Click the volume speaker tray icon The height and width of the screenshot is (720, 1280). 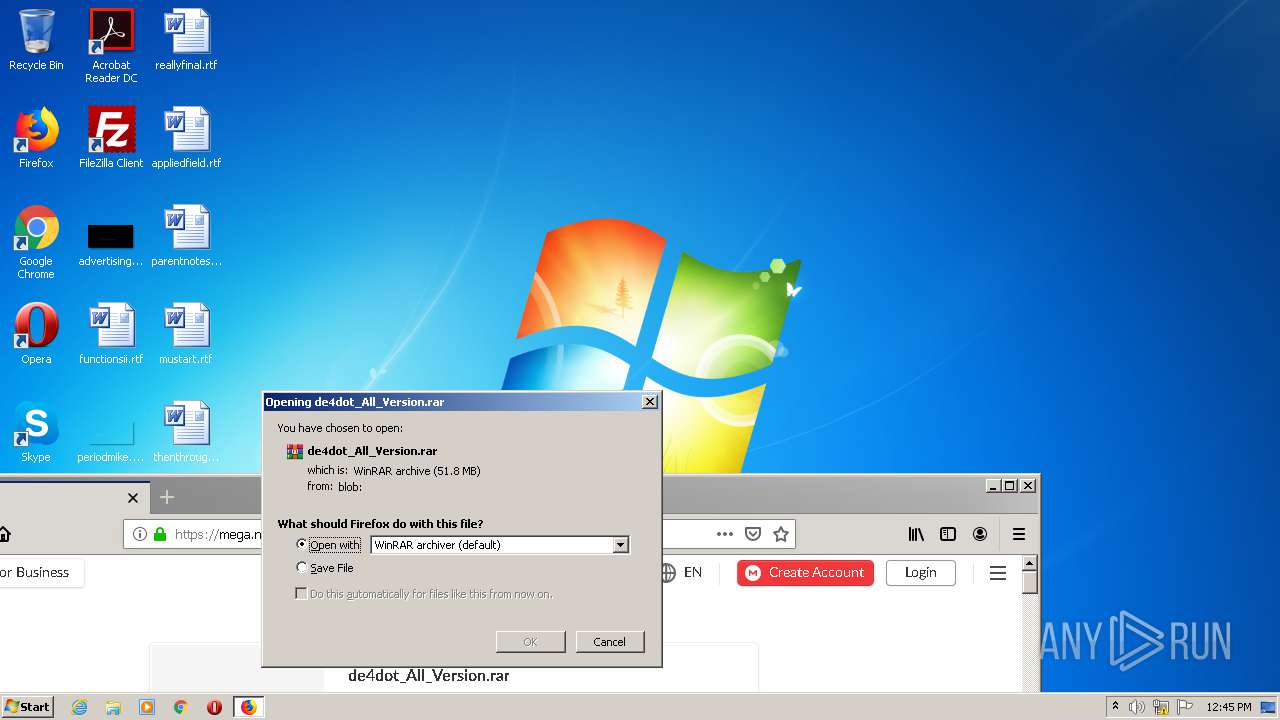[1137, 707]
